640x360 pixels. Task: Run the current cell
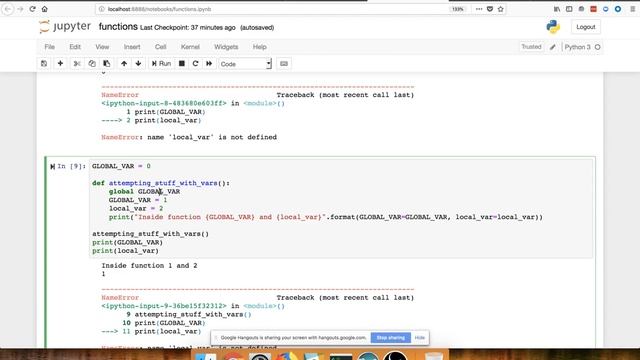coord(161,64)
